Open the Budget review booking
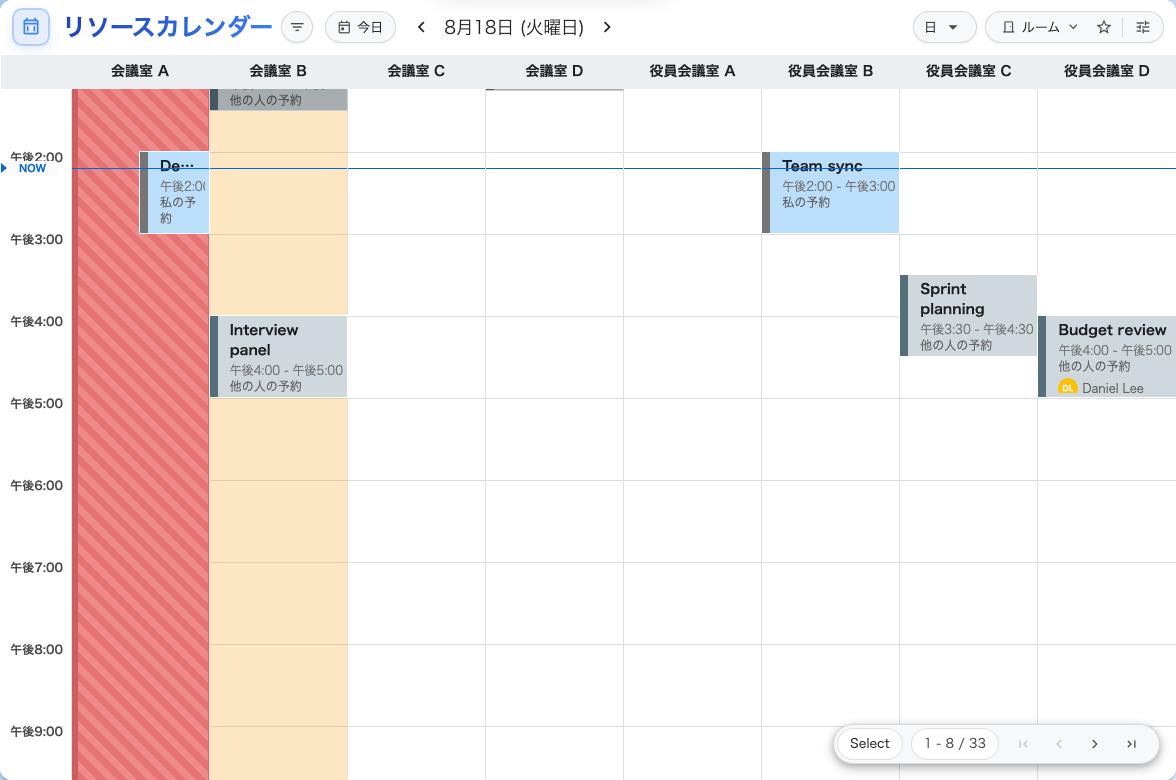This screenshot has width=1176, height=780. [1107, 356]
